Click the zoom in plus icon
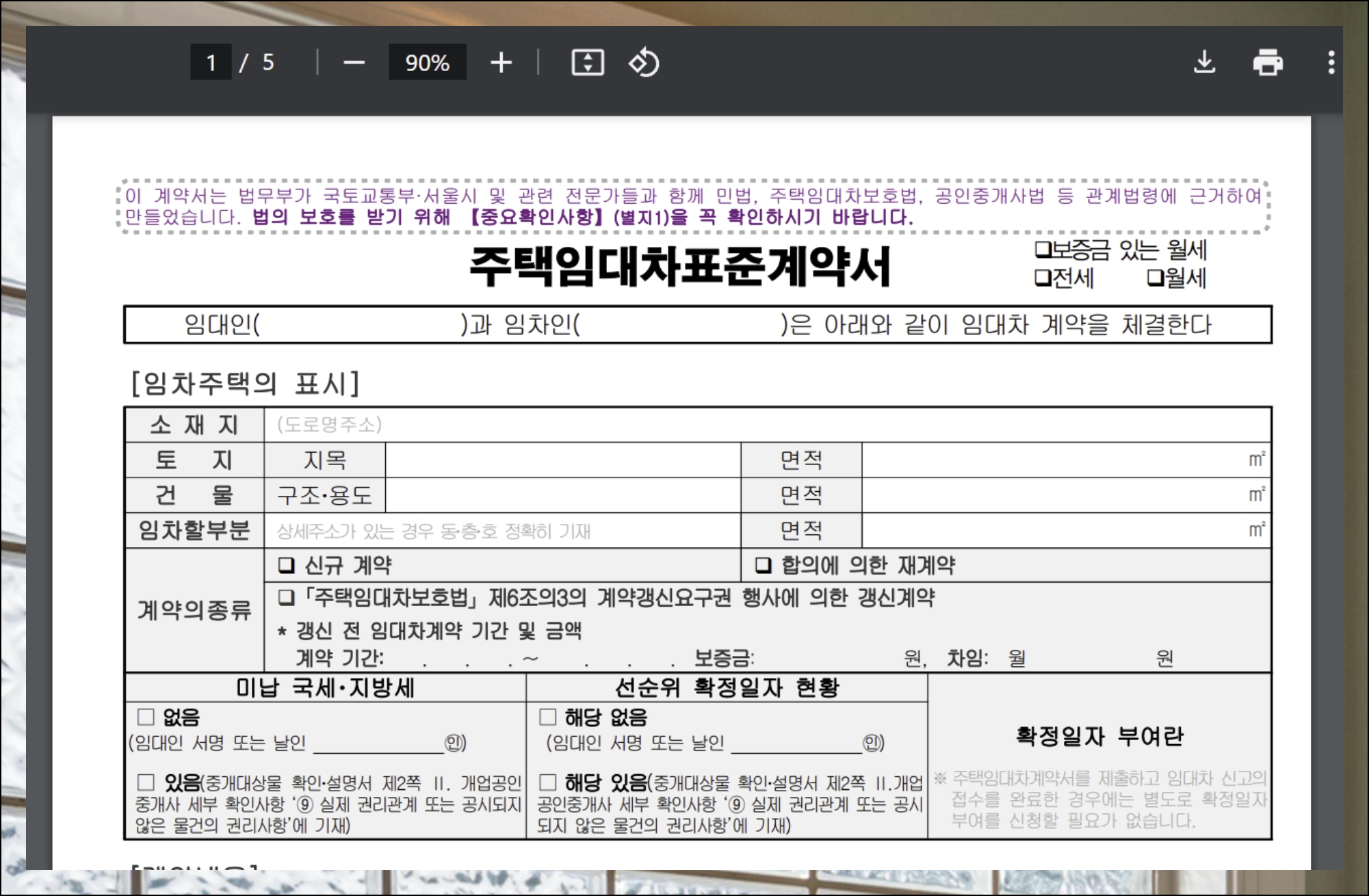This screenshot has height=896, width=1369. (501, 63)
